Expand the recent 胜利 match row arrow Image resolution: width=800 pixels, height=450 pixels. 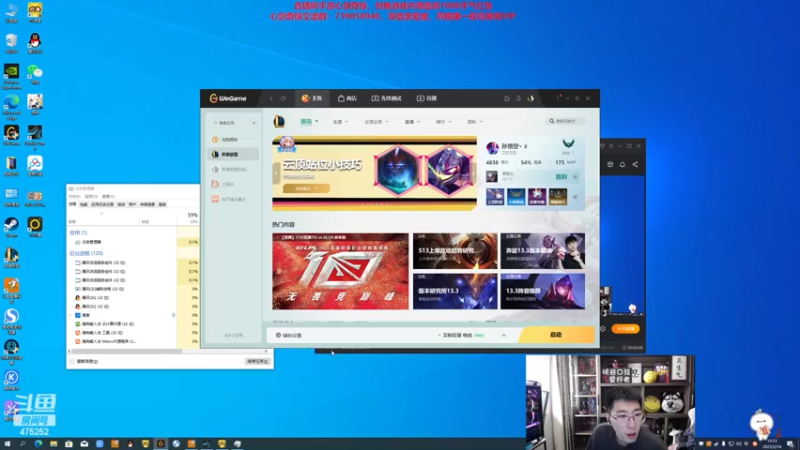(x=575, y=177)
